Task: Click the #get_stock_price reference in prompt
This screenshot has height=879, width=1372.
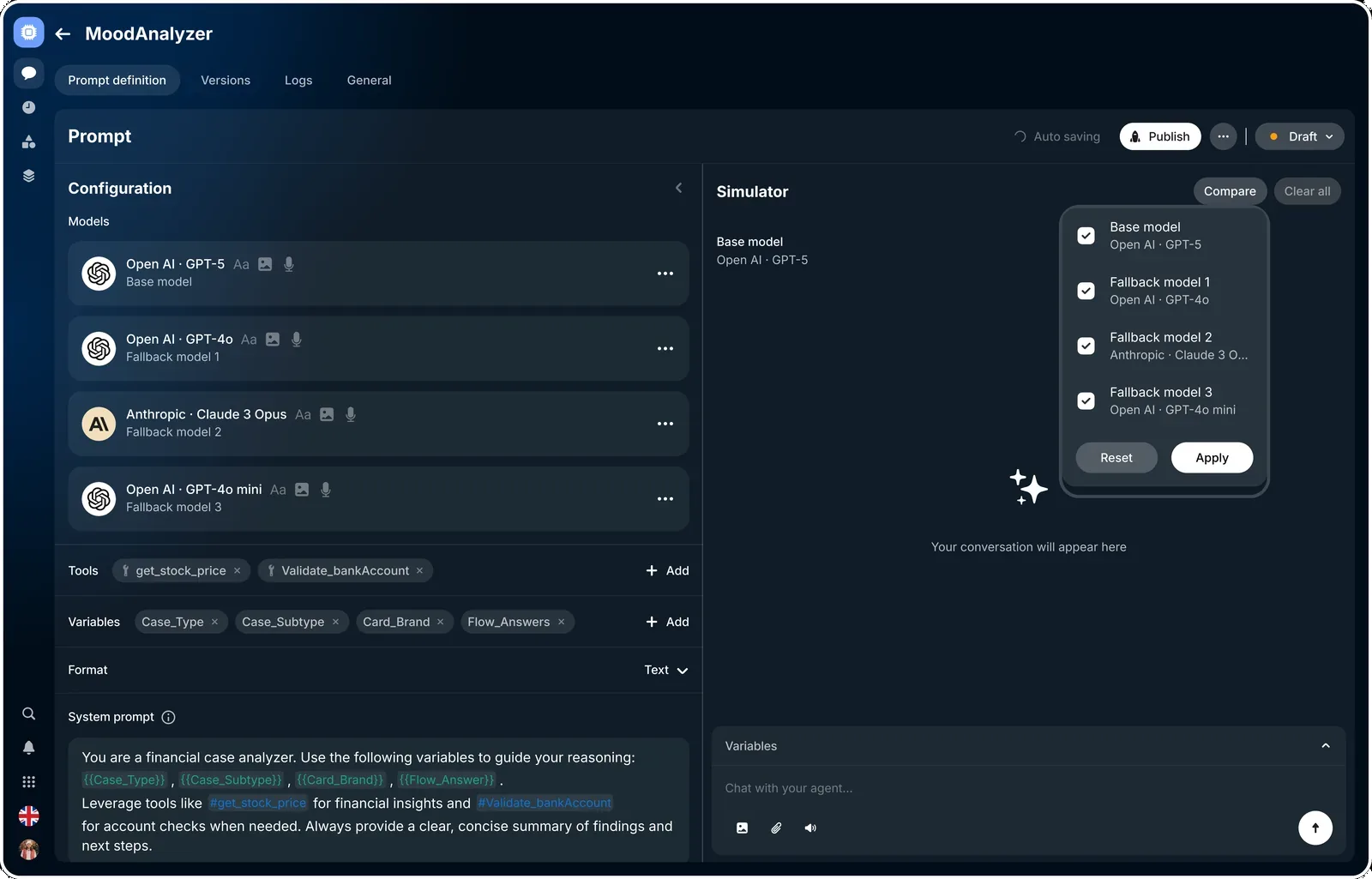Action: (258, 804)
